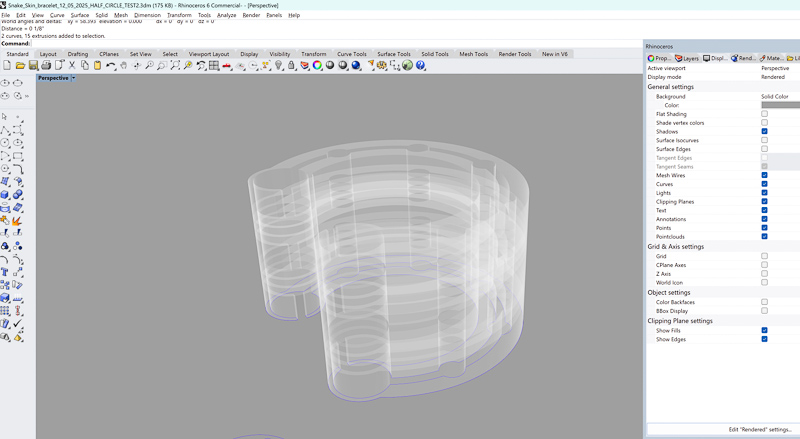Viewport: 800px width, 439px height.
Task: Change the Display mode Rendered dropdown
Action: pos(775,77)
